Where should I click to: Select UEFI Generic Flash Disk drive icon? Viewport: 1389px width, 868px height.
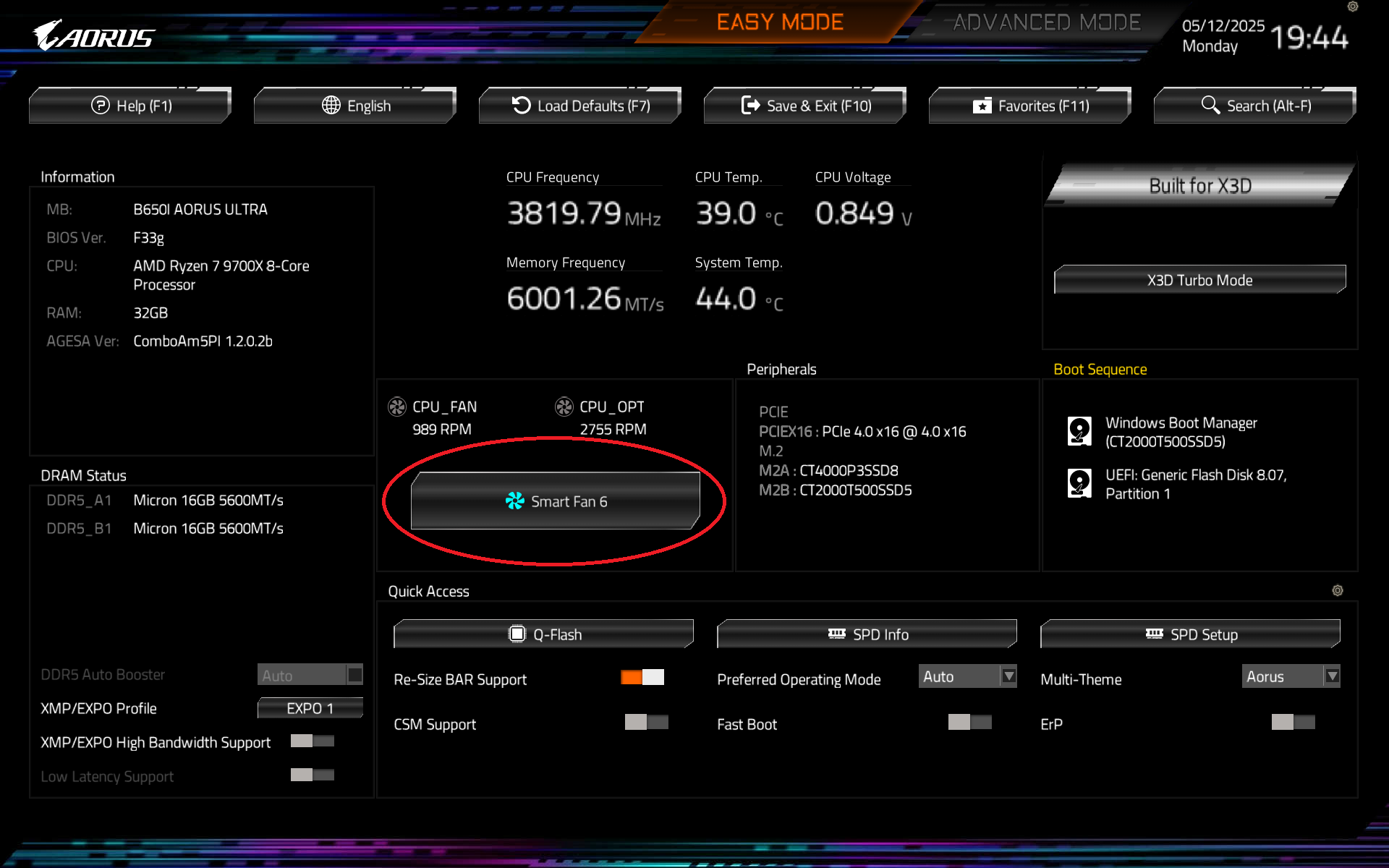coord(1079,483)
